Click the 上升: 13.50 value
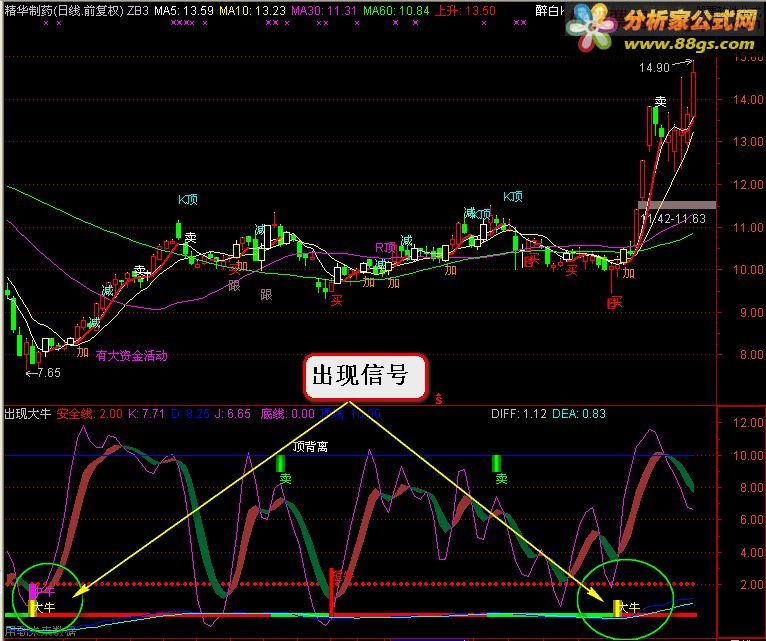The image size is (766, 641). click(x=465, y=10)
